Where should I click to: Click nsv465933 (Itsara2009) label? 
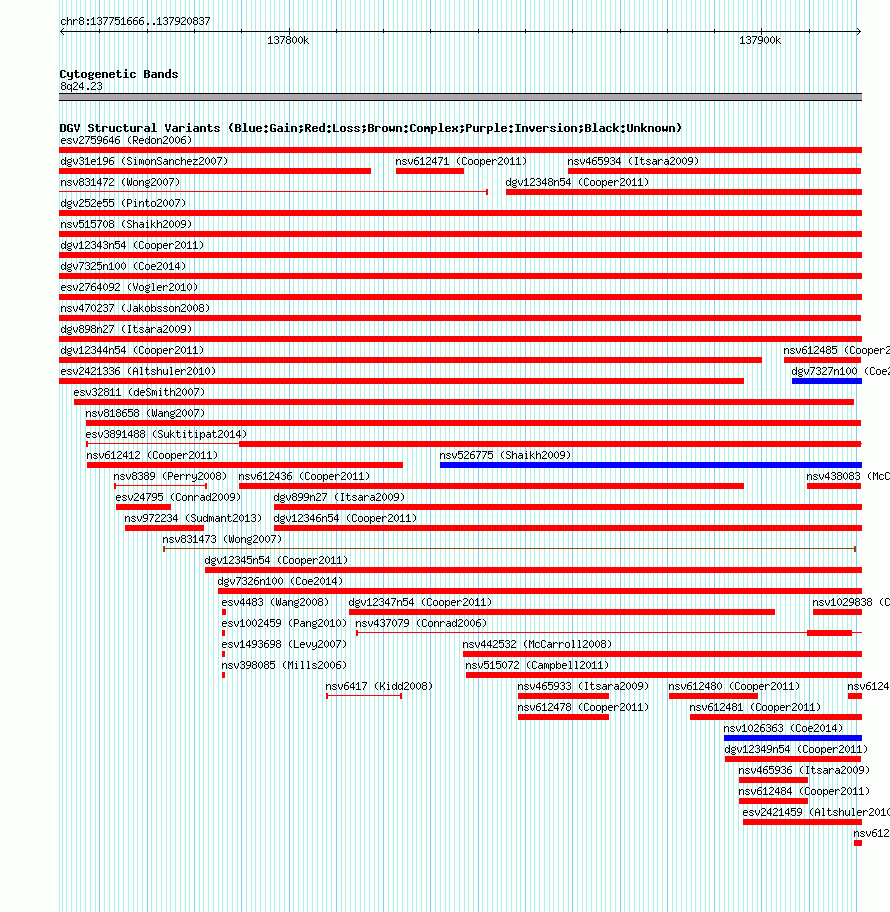(x=583, y=685)
